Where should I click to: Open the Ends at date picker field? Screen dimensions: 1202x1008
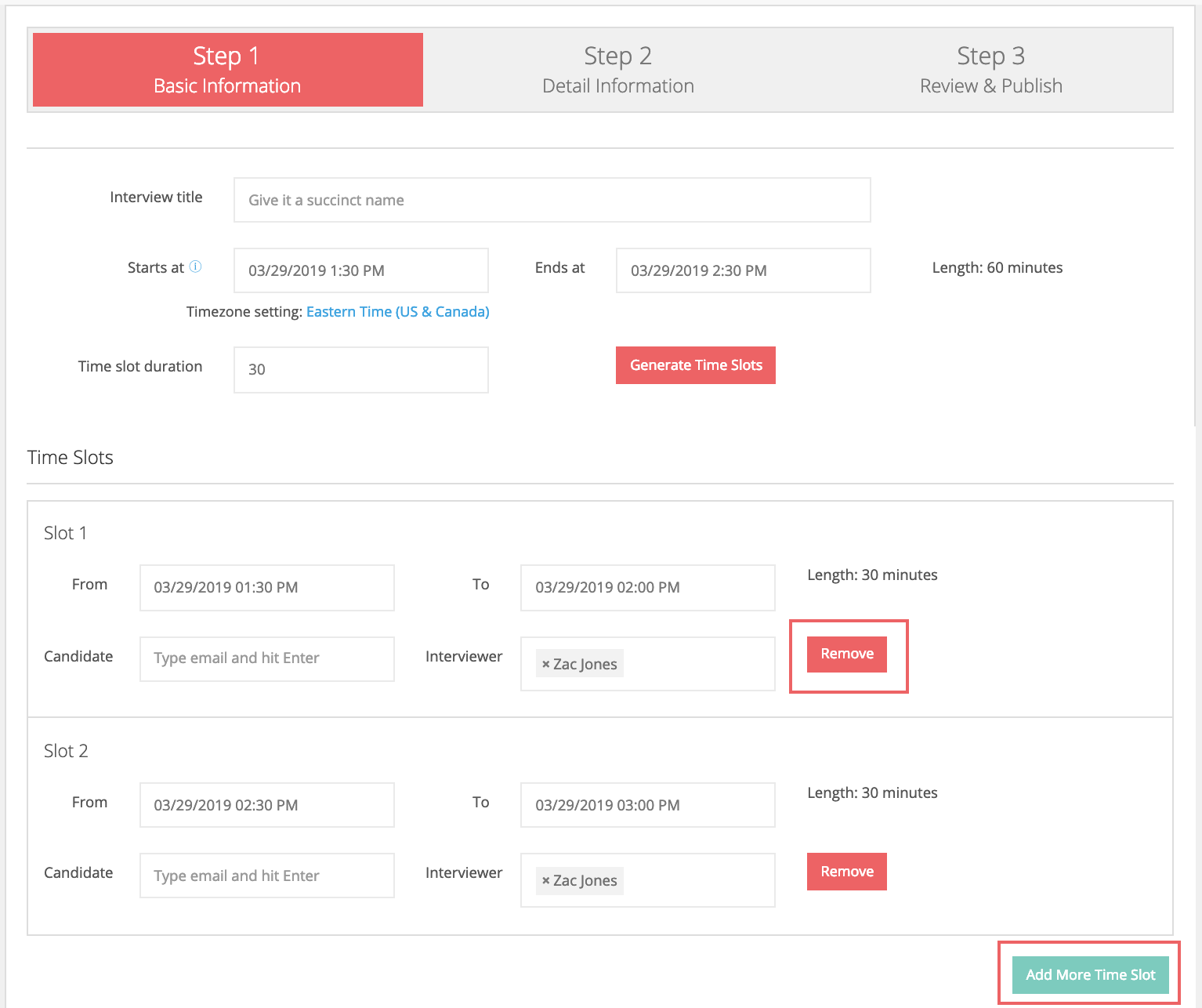pos(743,270)
